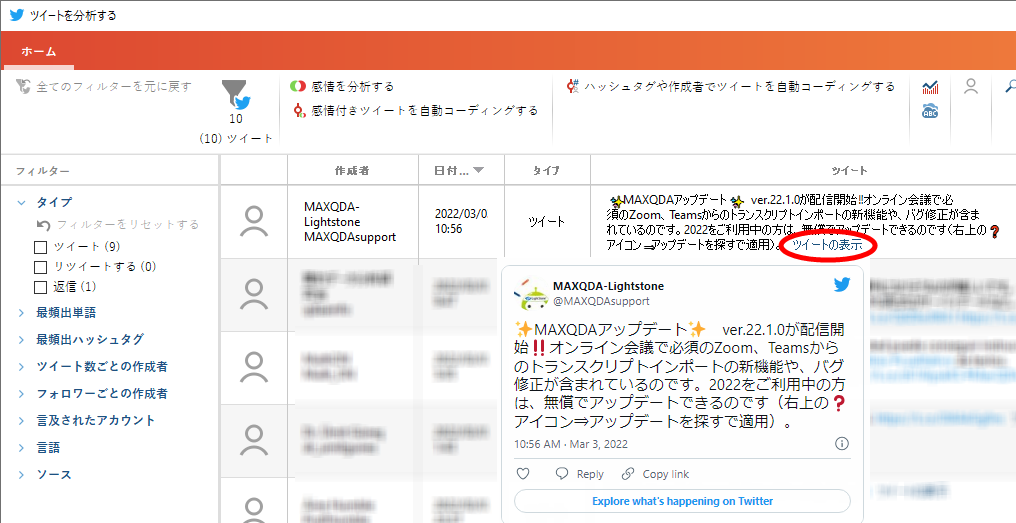This screenshot has height=523, width=1016.
Task: Expand the ソース filter section
Action: [21, 475]
